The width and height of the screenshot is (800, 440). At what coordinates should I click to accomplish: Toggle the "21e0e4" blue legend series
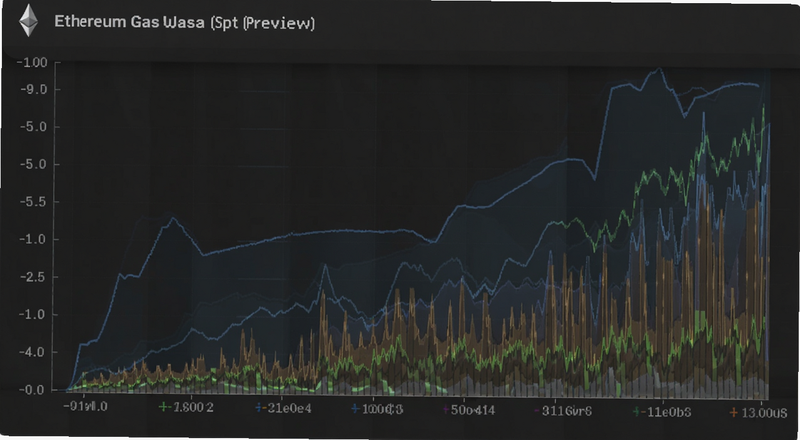click(283, 408)
